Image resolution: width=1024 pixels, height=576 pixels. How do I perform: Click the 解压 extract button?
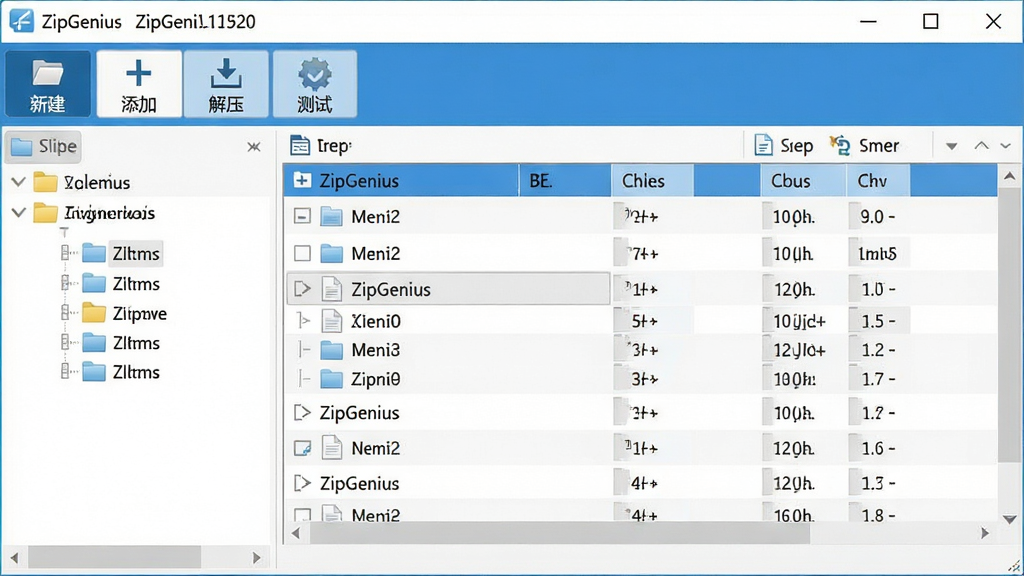(226, 84)
